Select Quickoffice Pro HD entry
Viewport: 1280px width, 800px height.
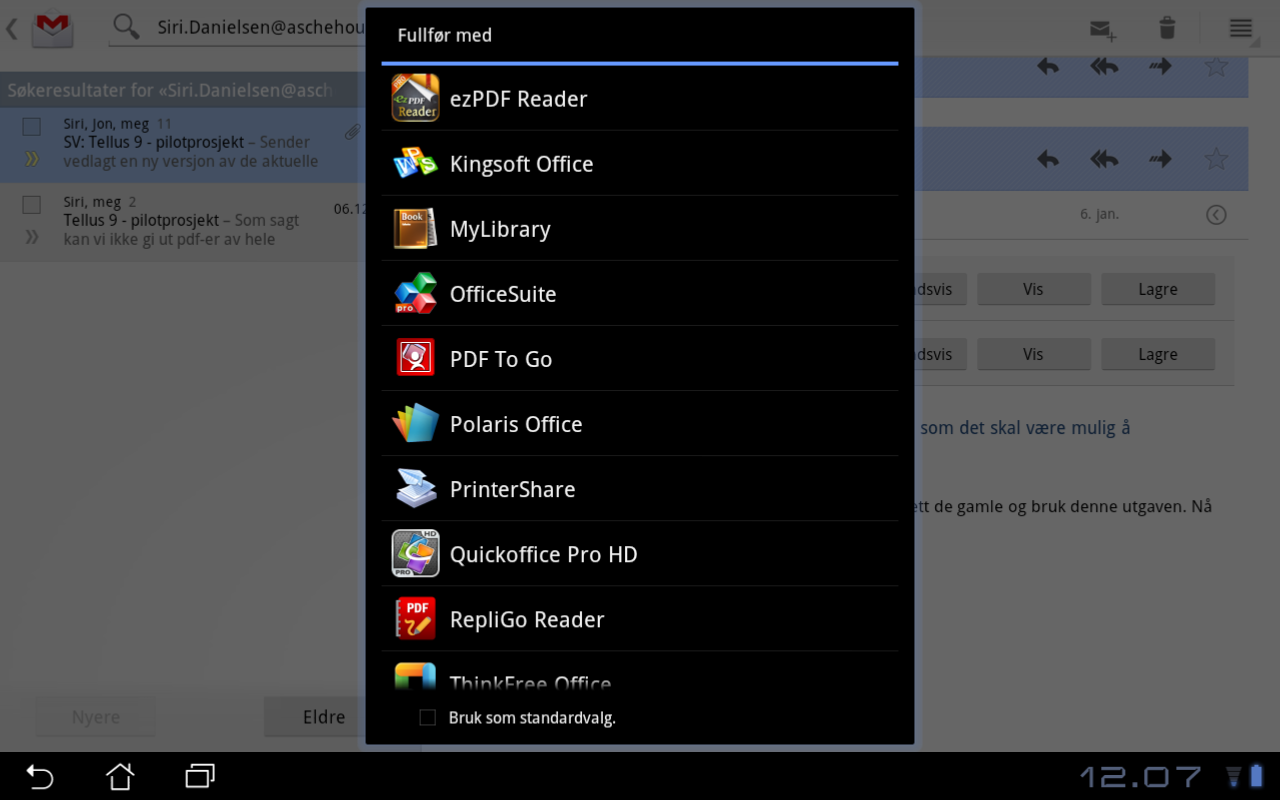[640, 553]
